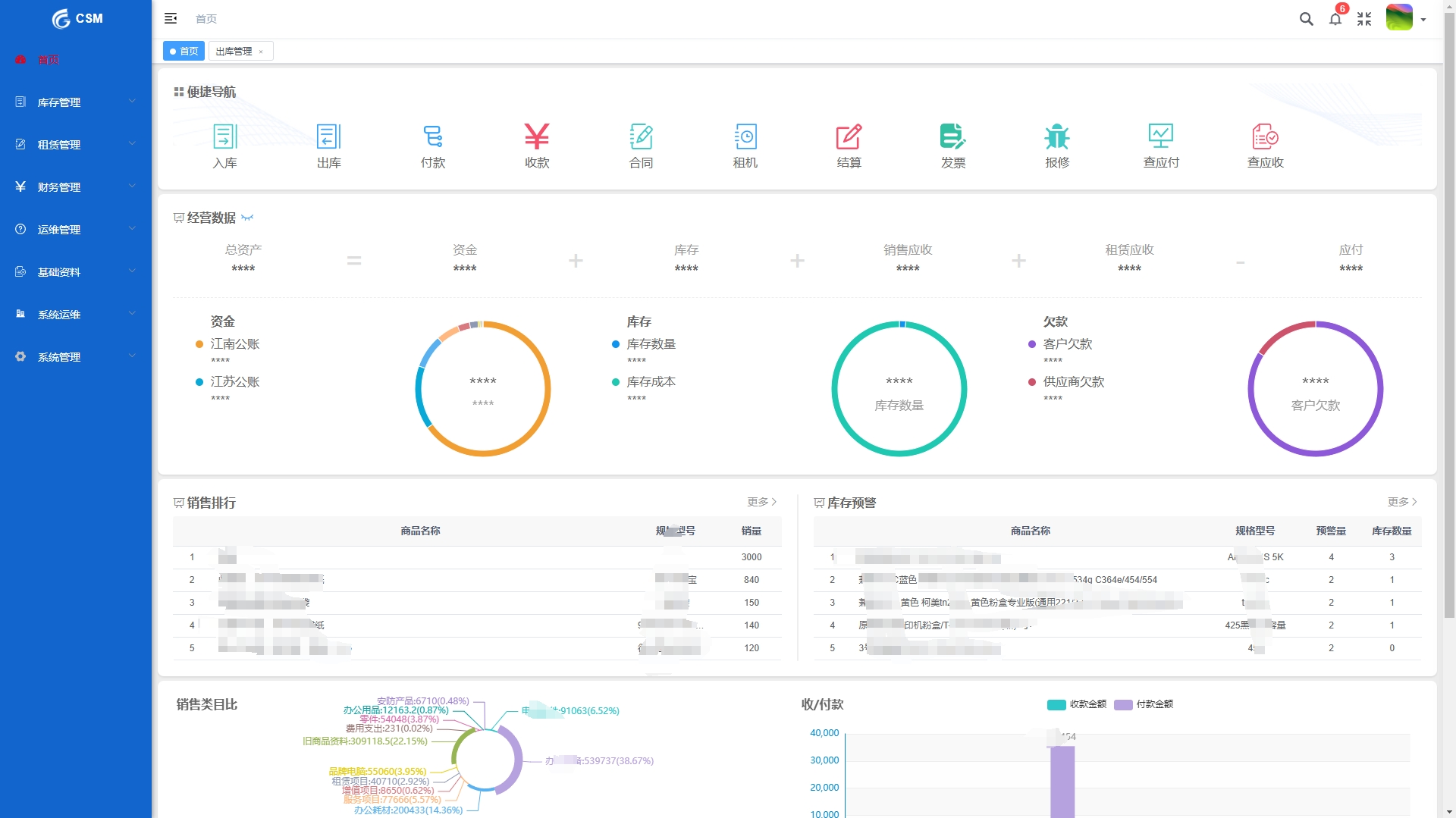Click the 3000 sales value cell
The width and height of the screenshot is (1456, 818).
point(752,557)
